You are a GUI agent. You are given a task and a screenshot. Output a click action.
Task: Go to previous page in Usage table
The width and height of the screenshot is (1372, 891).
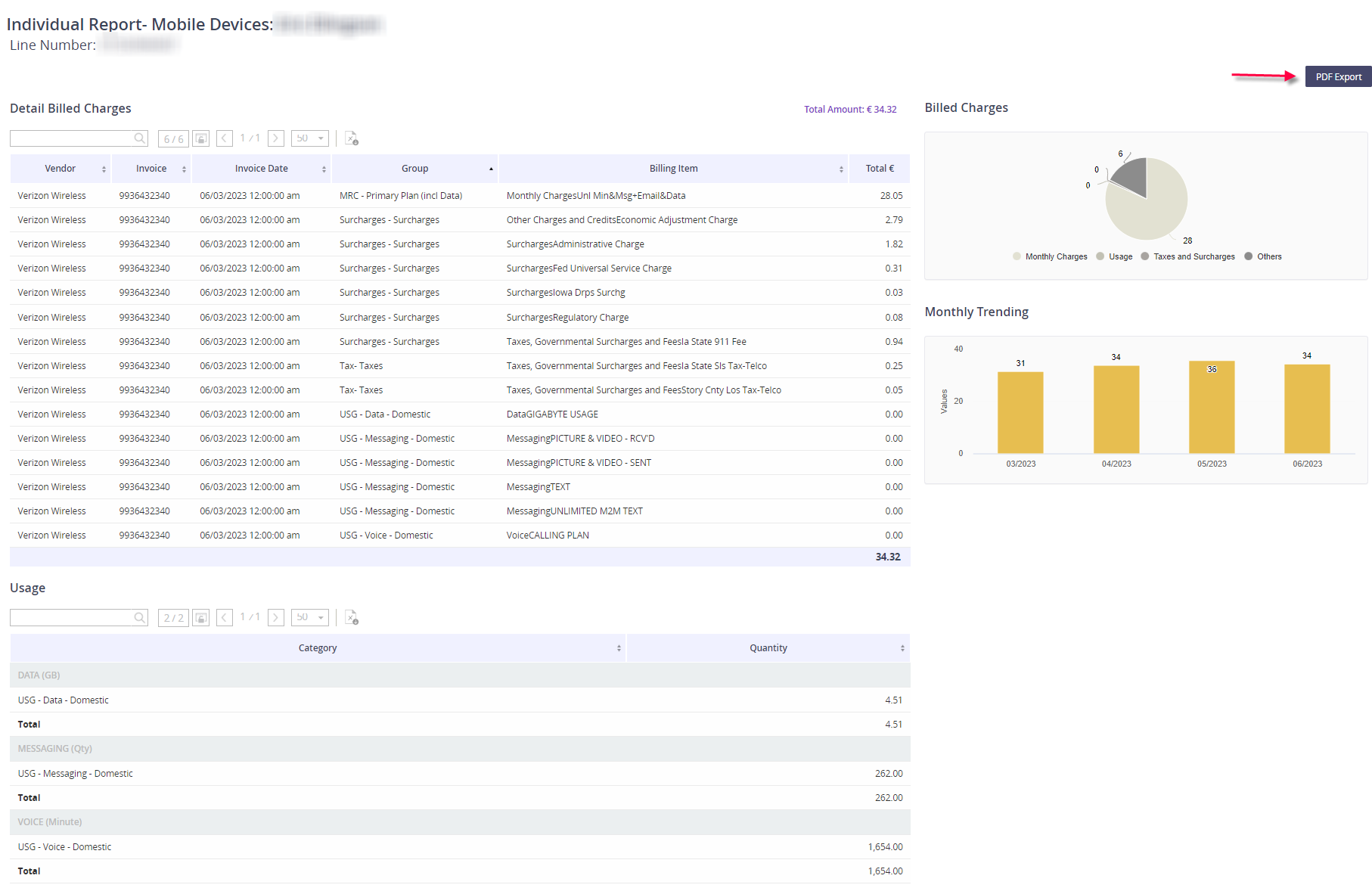click(225, 618)
